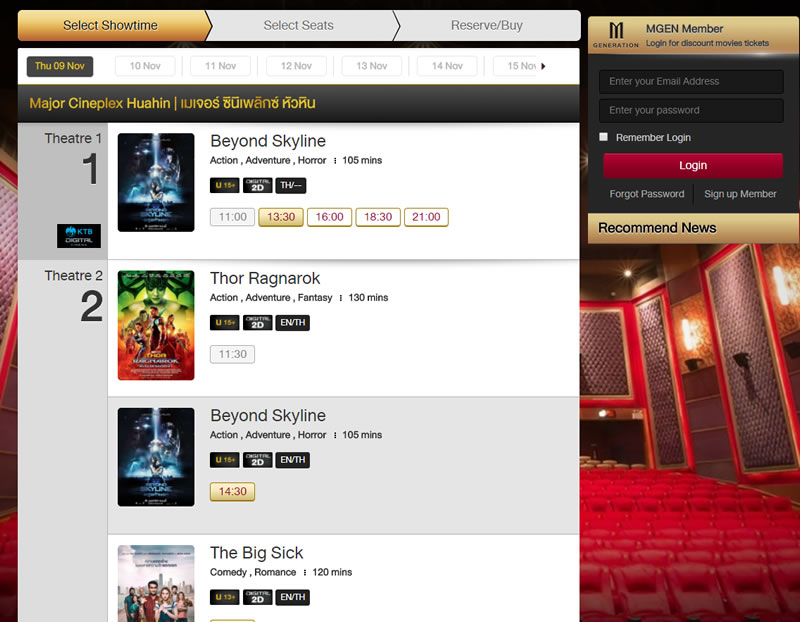Click the Theatre 1 label
800x622 pixels.
(73, 138)
